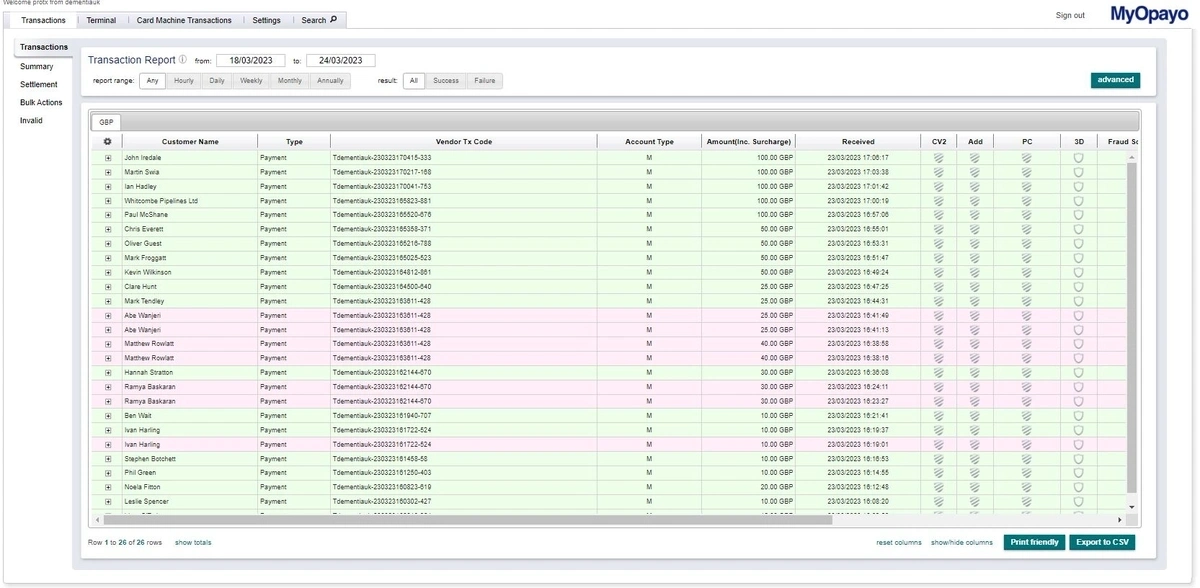Click the 3D Secure shield on Martin Swia's row

1077,171
